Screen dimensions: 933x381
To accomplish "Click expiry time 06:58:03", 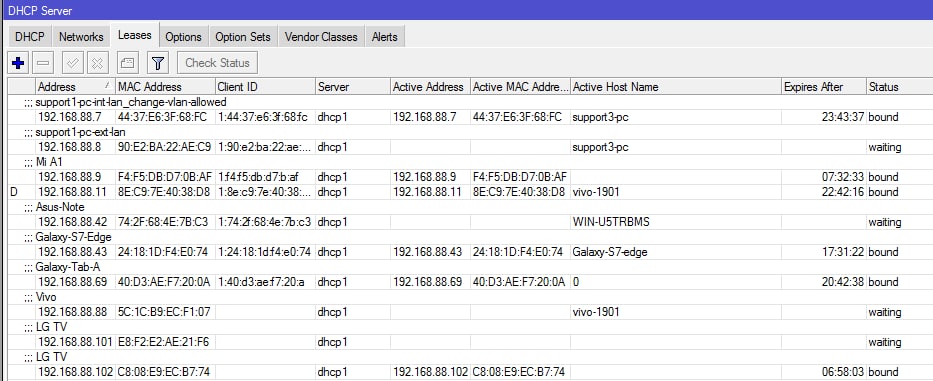I will pos(843,371).
